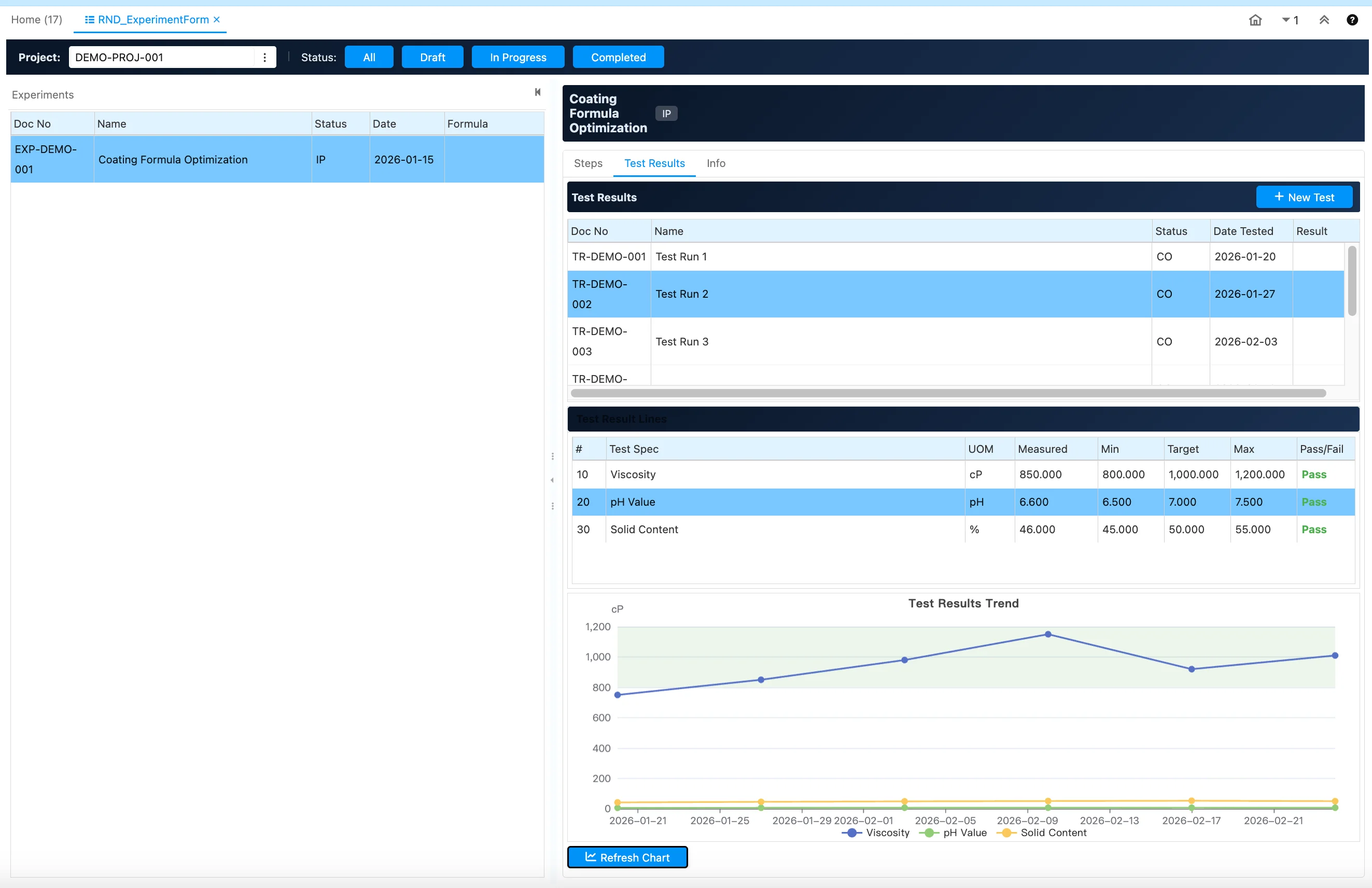Switch to the Steps tab
The width and height of the screenshot is (1372, 888).
(x=587, y=163)
